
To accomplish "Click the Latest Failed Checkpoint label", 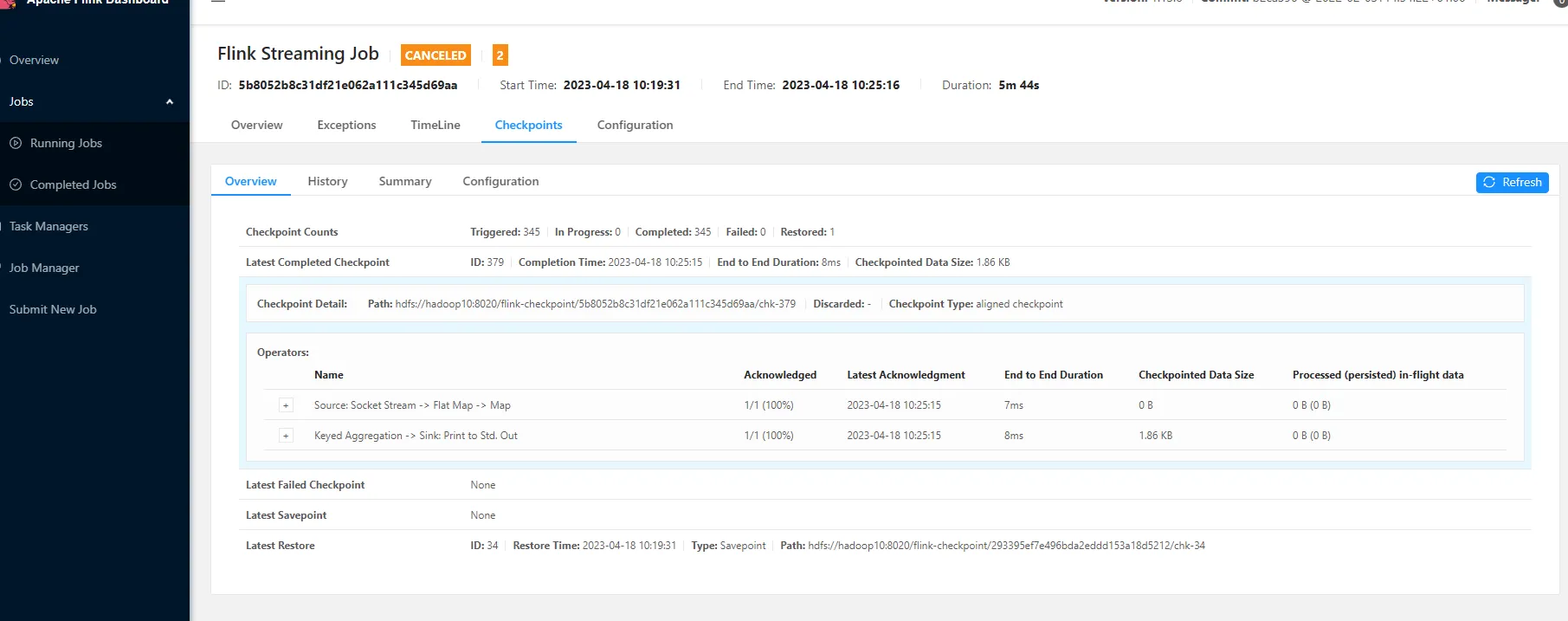I will click(x=305, y=485).
